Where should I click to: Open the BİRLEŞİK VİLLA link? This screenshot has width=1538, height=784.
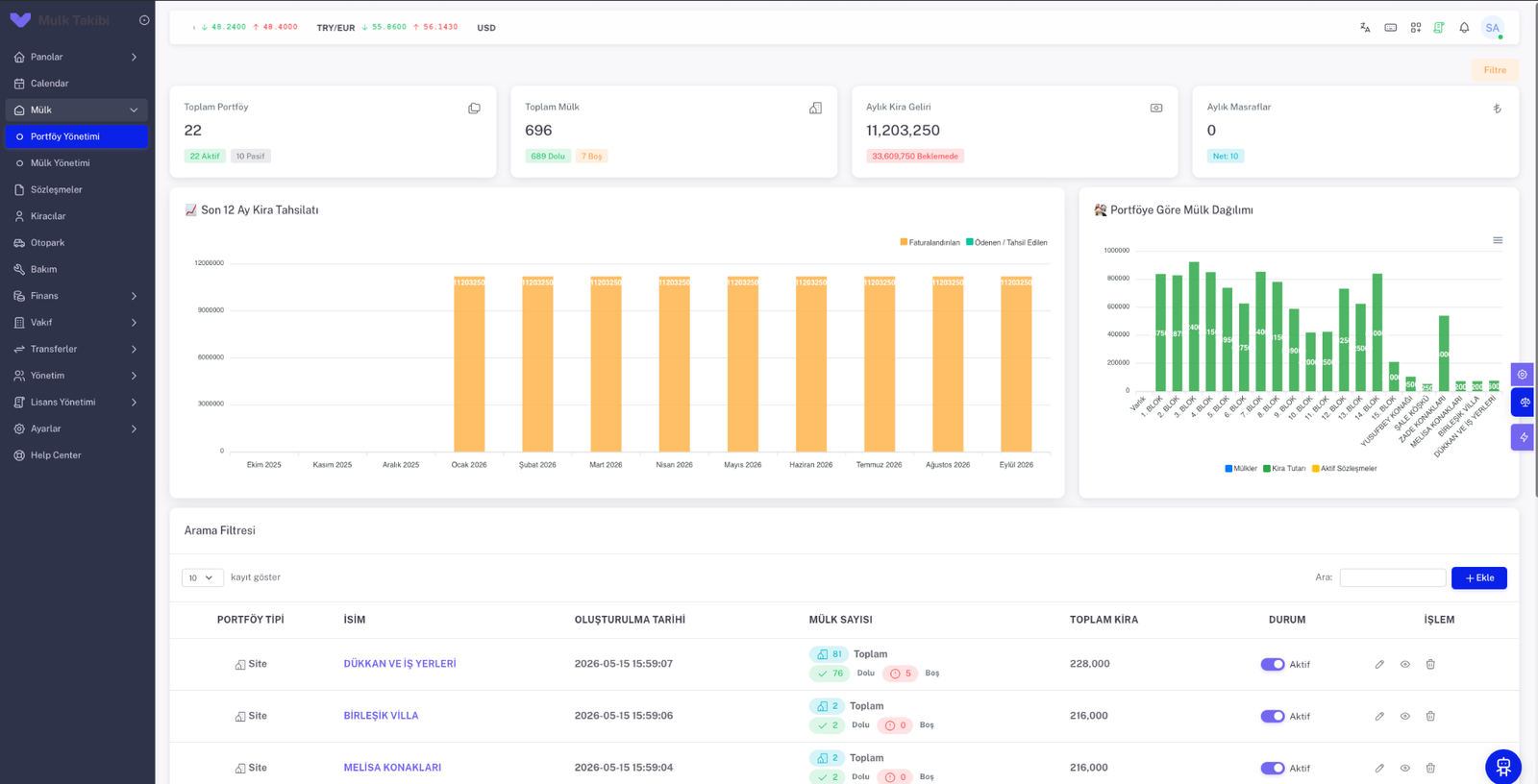[x=381, y=716]
